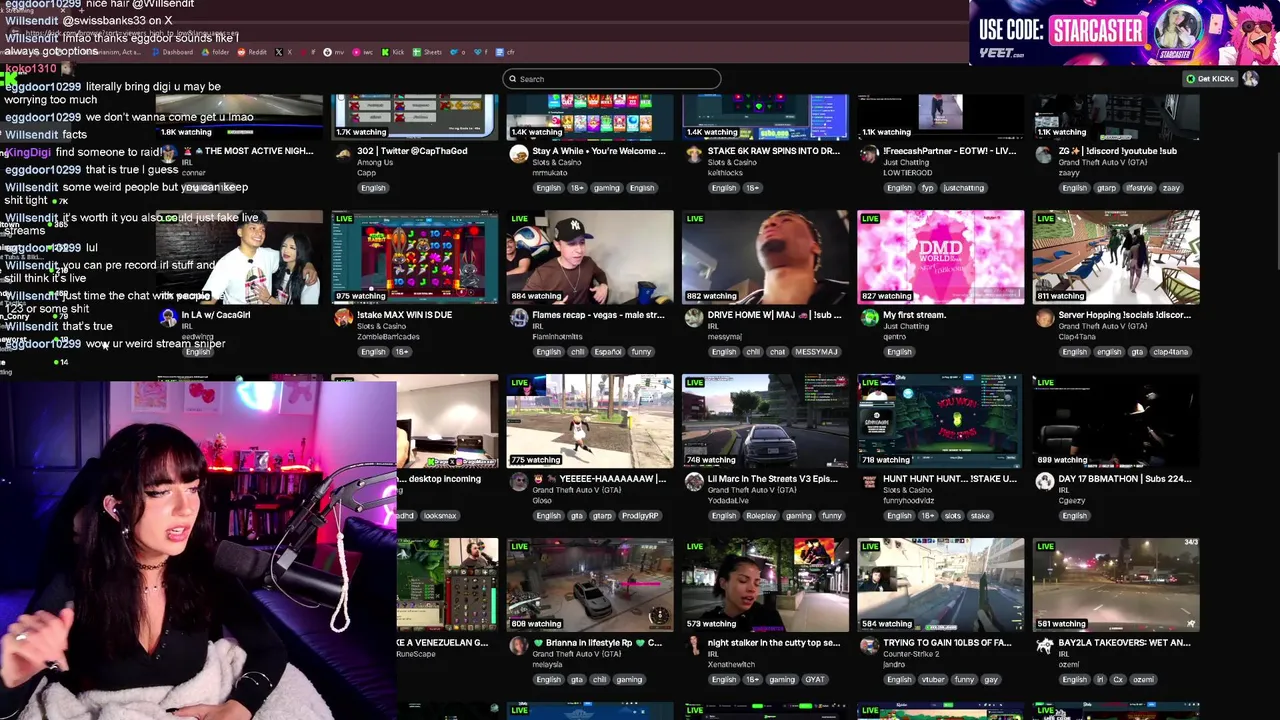Screen dimensions: 1280x720
Task: Open 'DRIVE HOME W| MAJ' stream title
Action: click(774, 315)
